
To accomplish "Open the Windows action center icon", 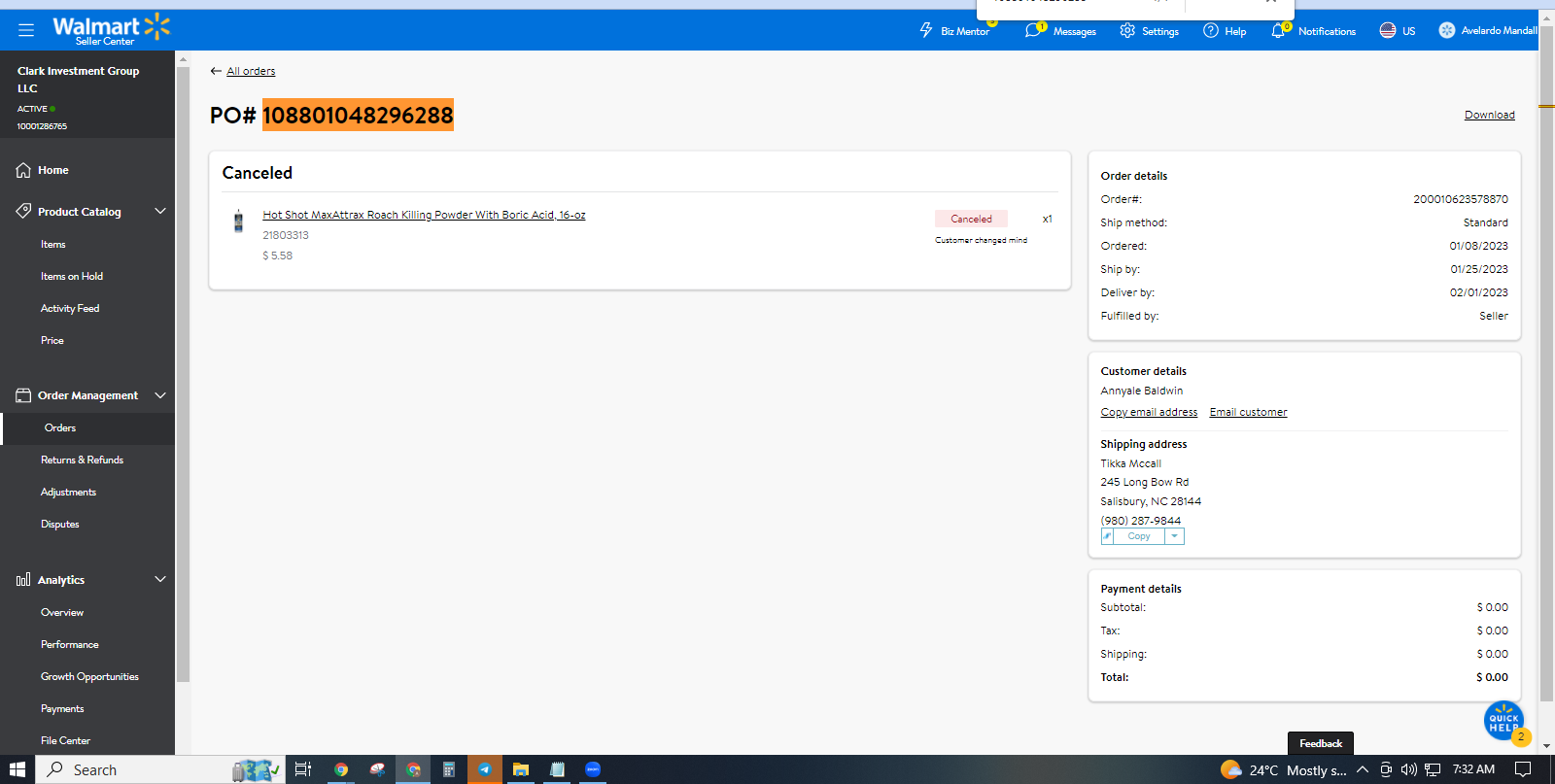I will tap(1523, 769).
